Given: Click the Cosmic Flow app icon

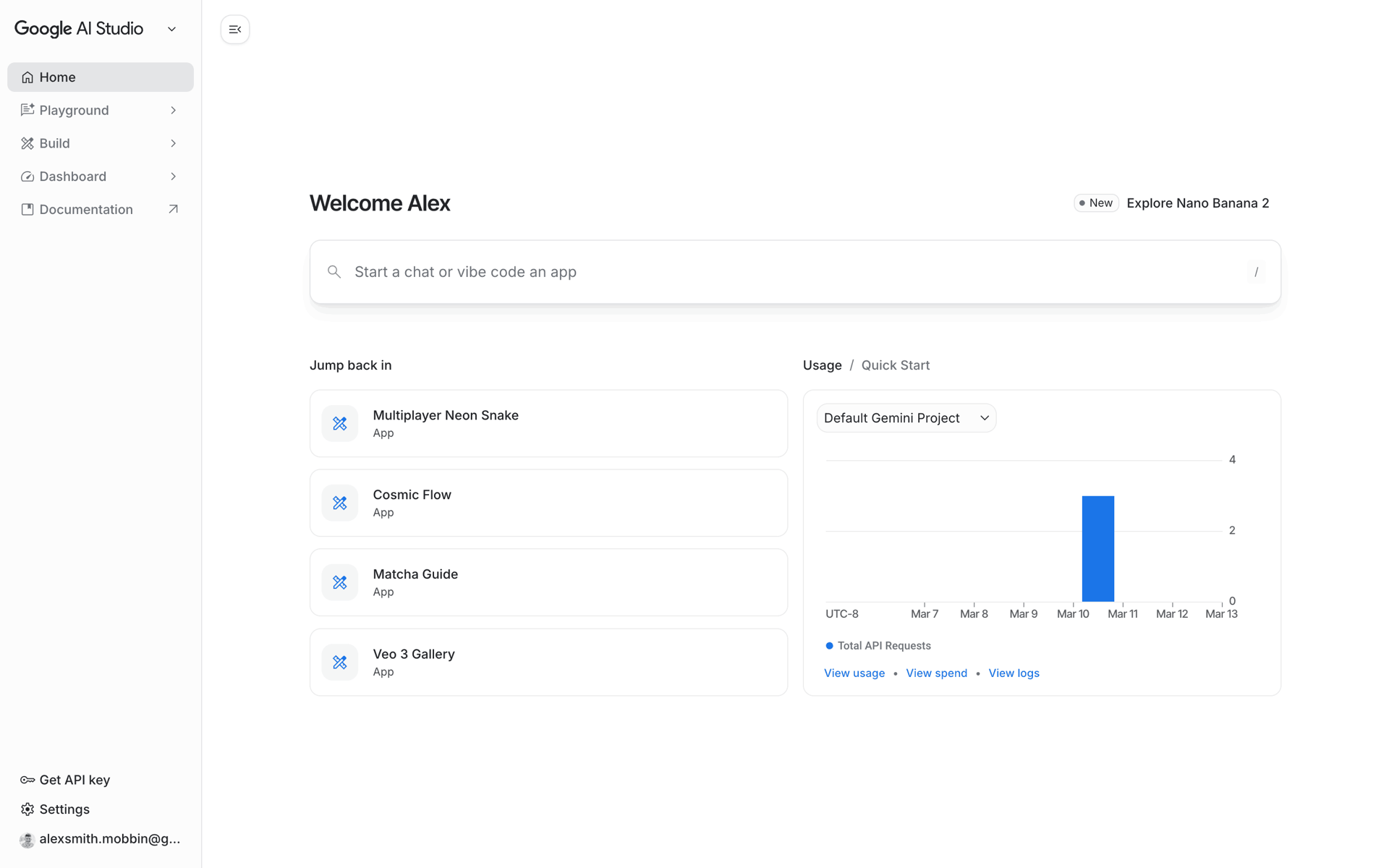Looking at the screenshot, I should [339, 503].
